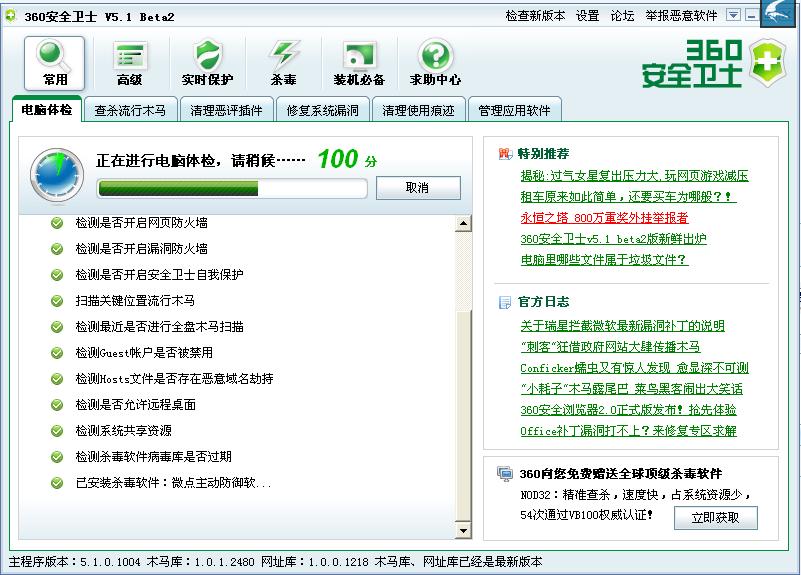Image resolution: width=801 pixels, height=575 pixels.
Task: Switch to the 电脑体检 tab
Action: (46, 109)
